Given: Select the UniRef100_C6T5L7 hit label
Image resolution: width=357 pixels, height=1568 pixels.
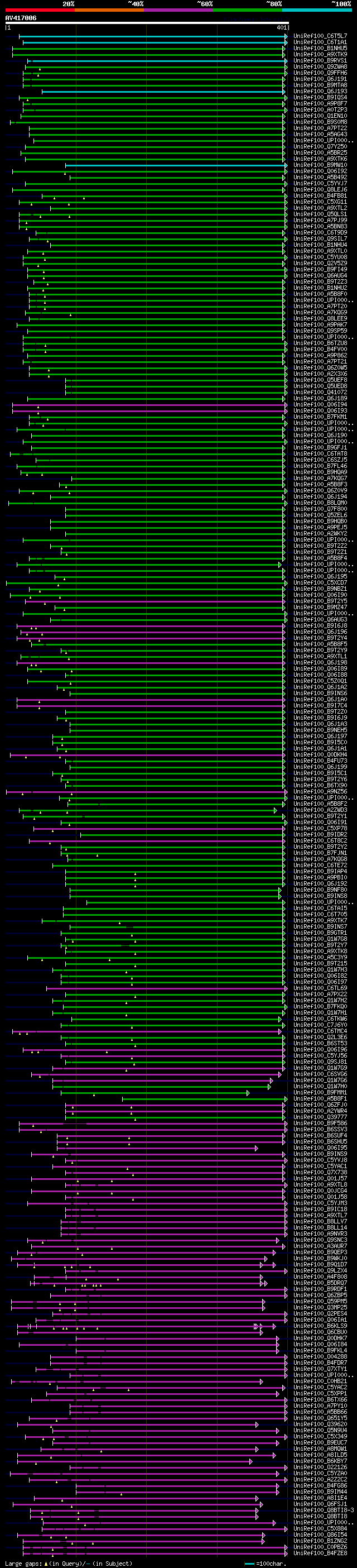Looking at the screenshot, I should coord(321,36).
